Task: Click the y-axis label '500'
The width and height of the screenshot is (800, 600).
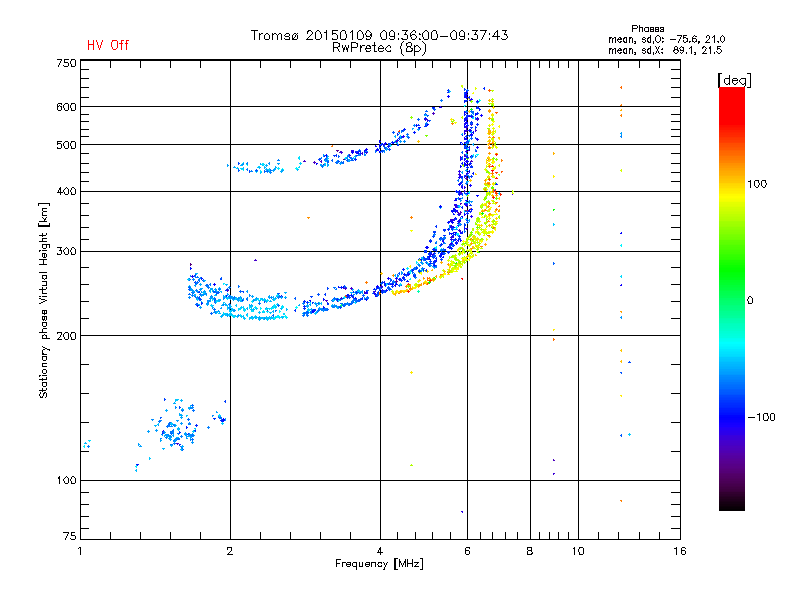Action: point(66,145)
